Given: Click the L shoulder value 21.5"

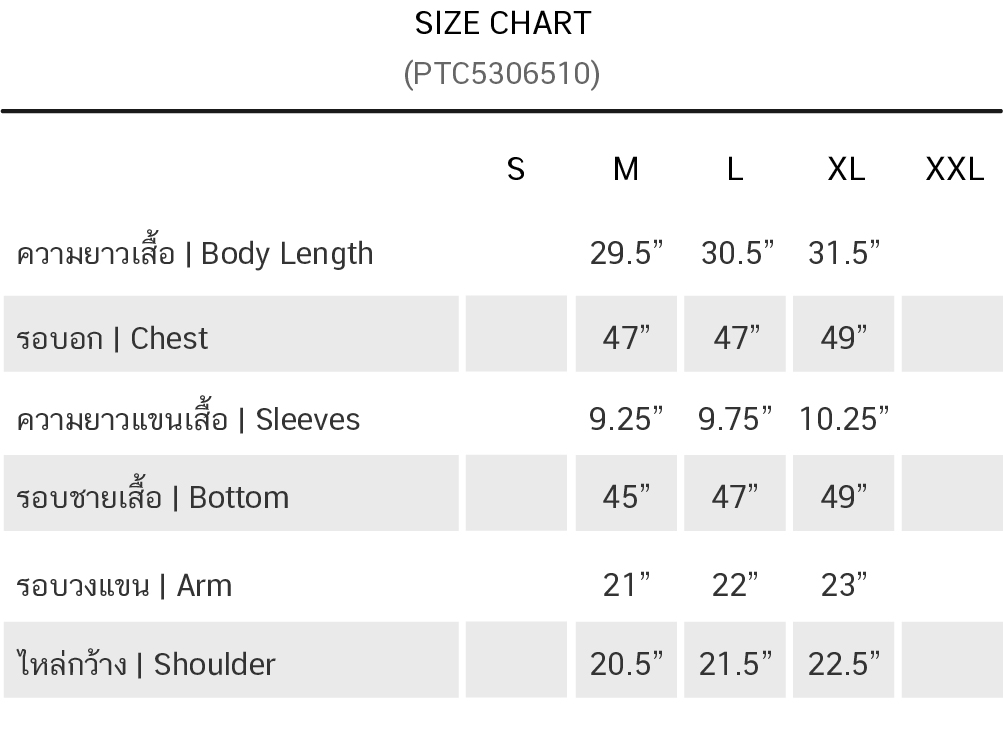Looking at the screenshot, I should [x=735, y=664].
